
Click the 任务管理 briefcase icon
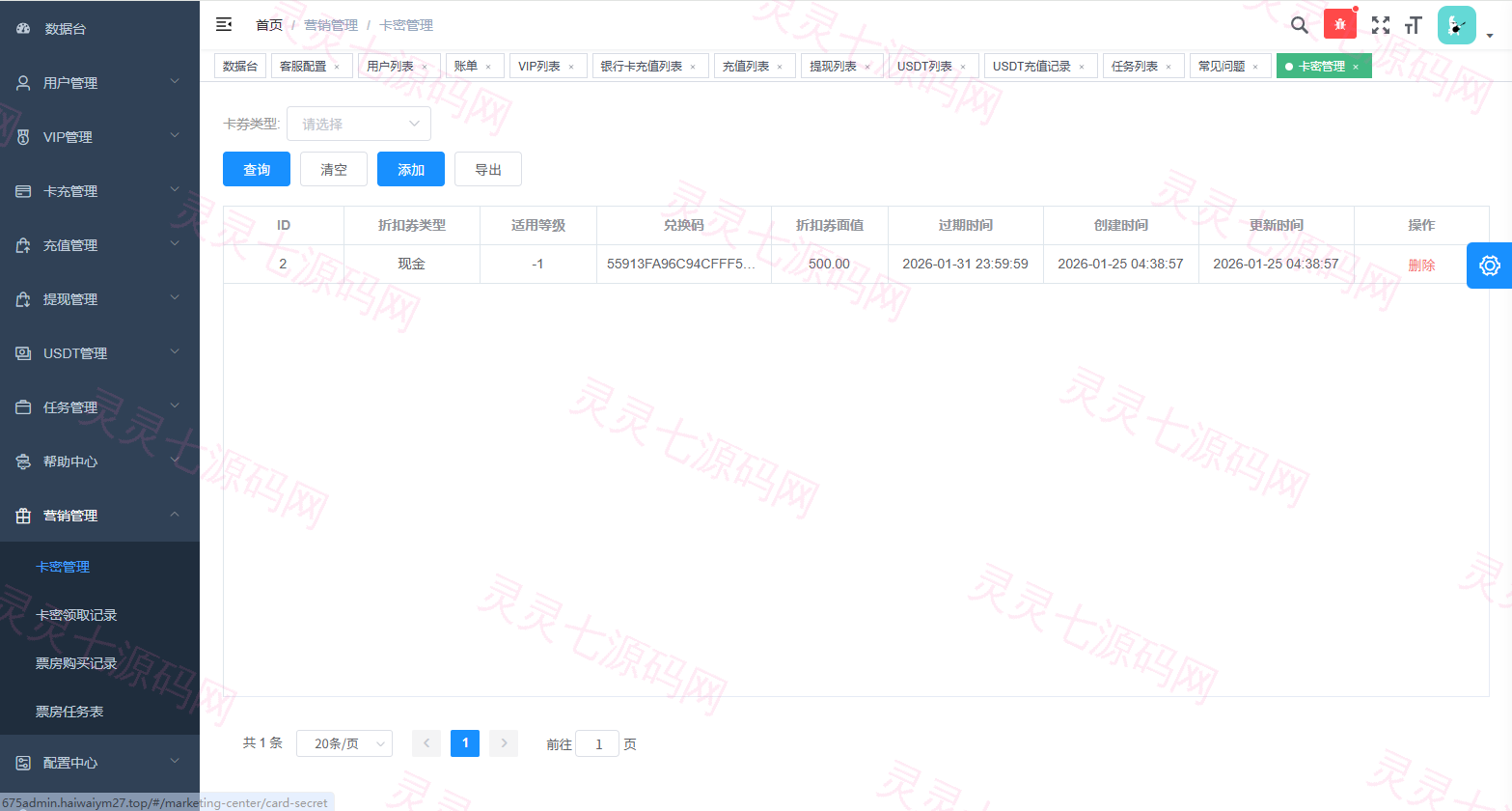pyautogui.click(x=23, y=407)
